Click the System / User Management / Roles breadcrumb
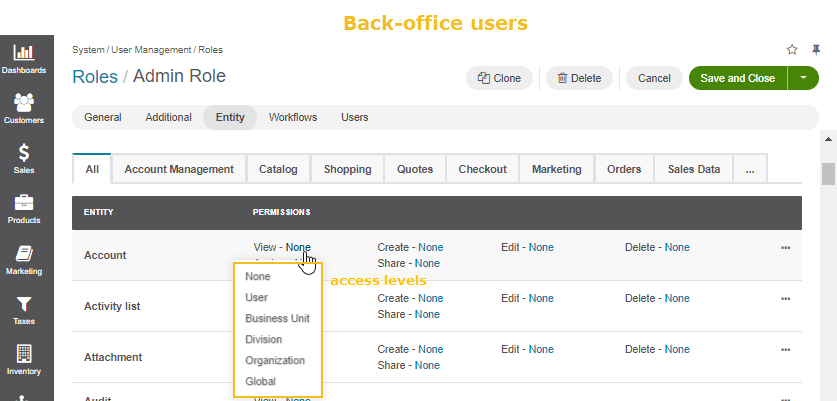The width and height of the screenshot is (837, 401). [x=147, y=50]
